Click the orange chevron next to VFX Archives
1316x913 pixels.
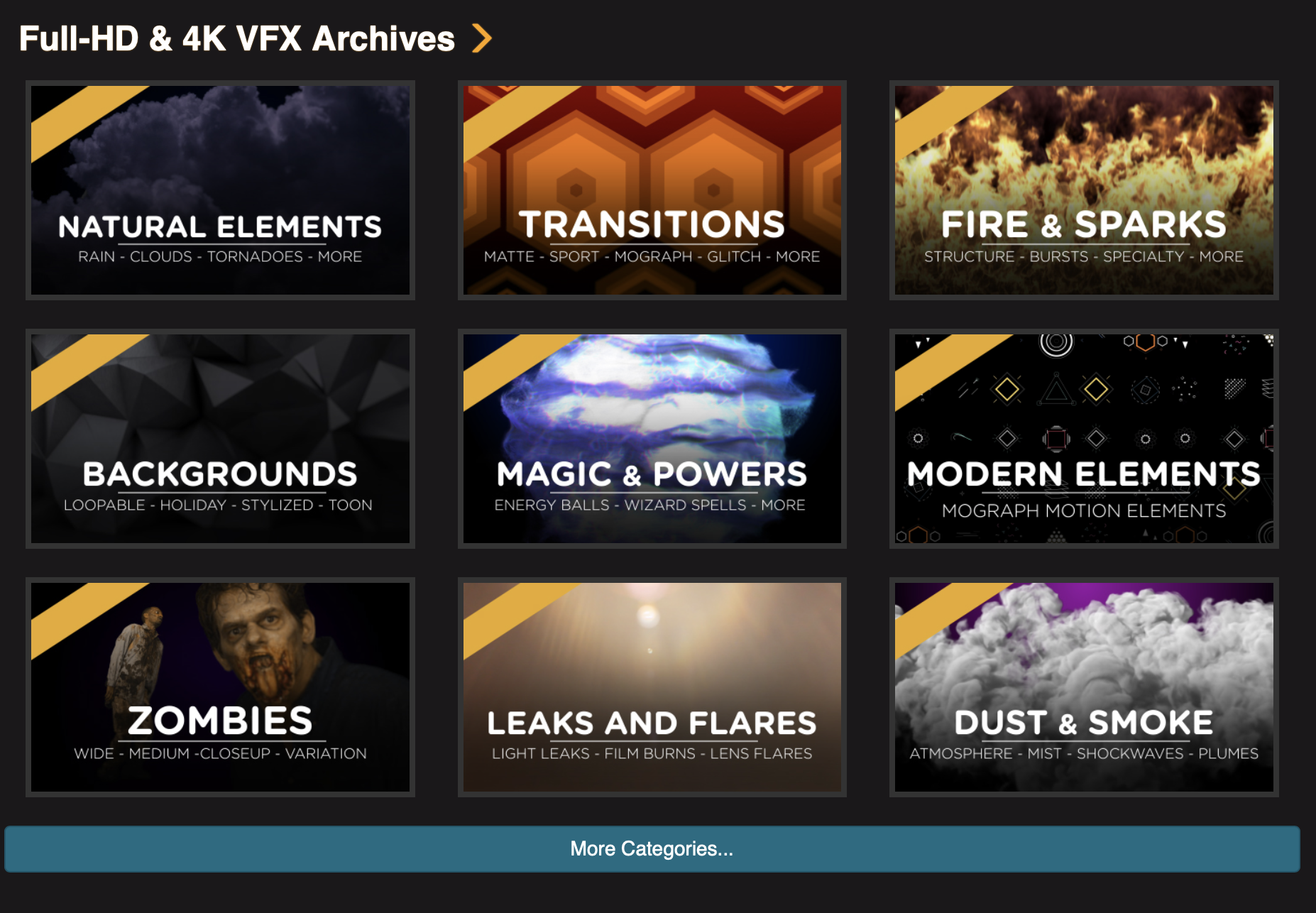[482, 38]
